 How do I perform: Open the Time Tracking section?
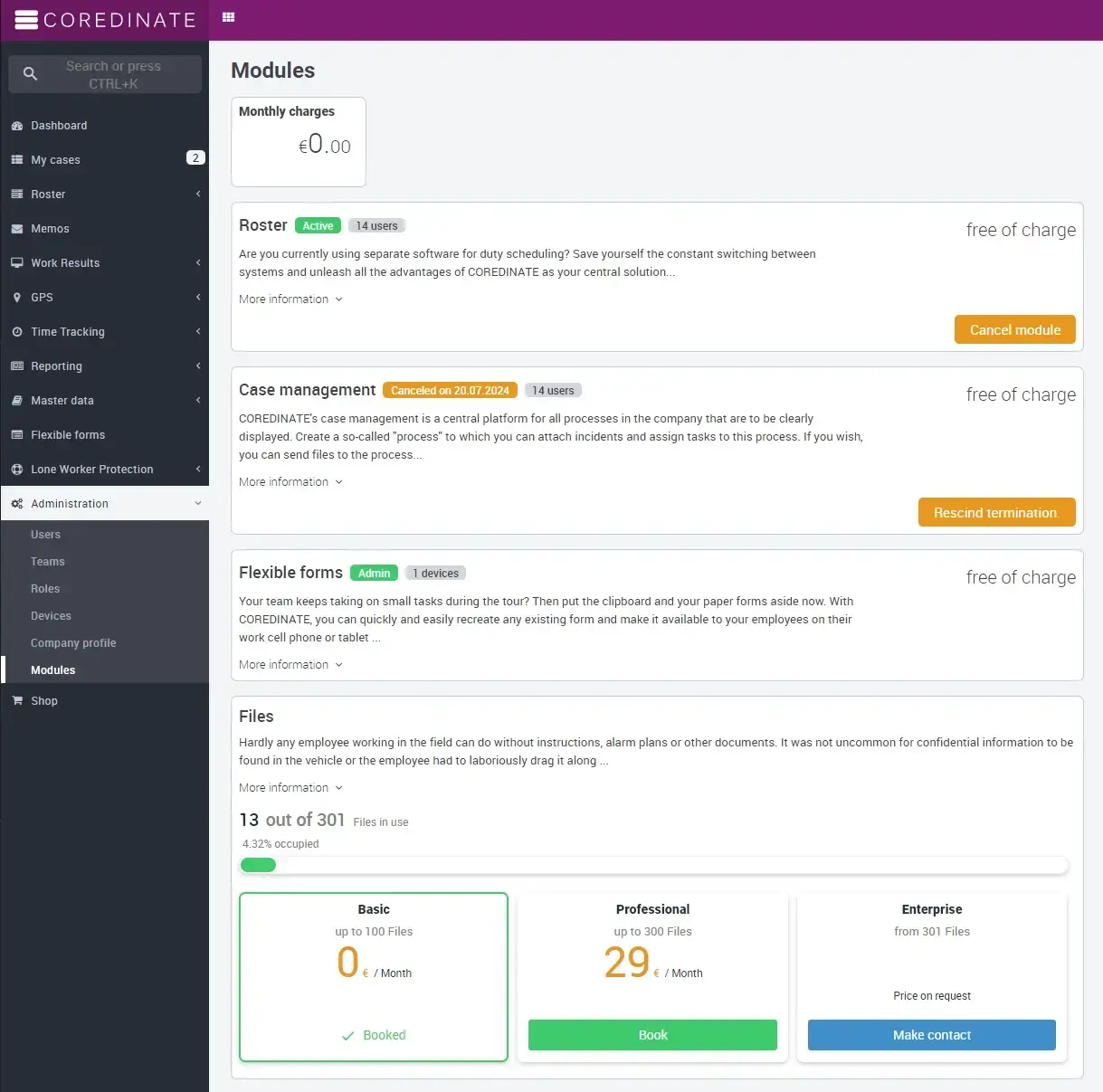click(x=68, y=331)
